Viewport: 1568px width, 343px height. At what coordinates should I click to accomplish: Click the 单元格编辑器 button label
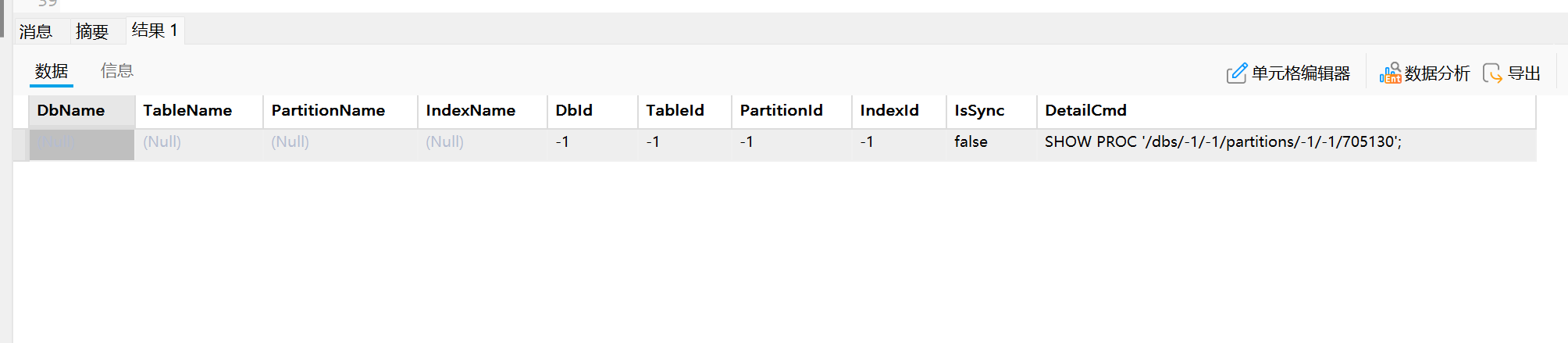[x=1301, y=73]
